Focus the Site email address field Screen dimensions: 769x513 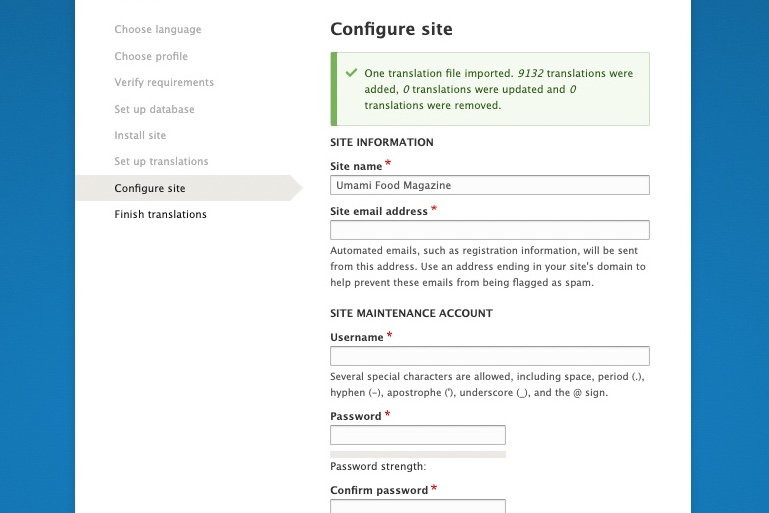tap(489, 230)
